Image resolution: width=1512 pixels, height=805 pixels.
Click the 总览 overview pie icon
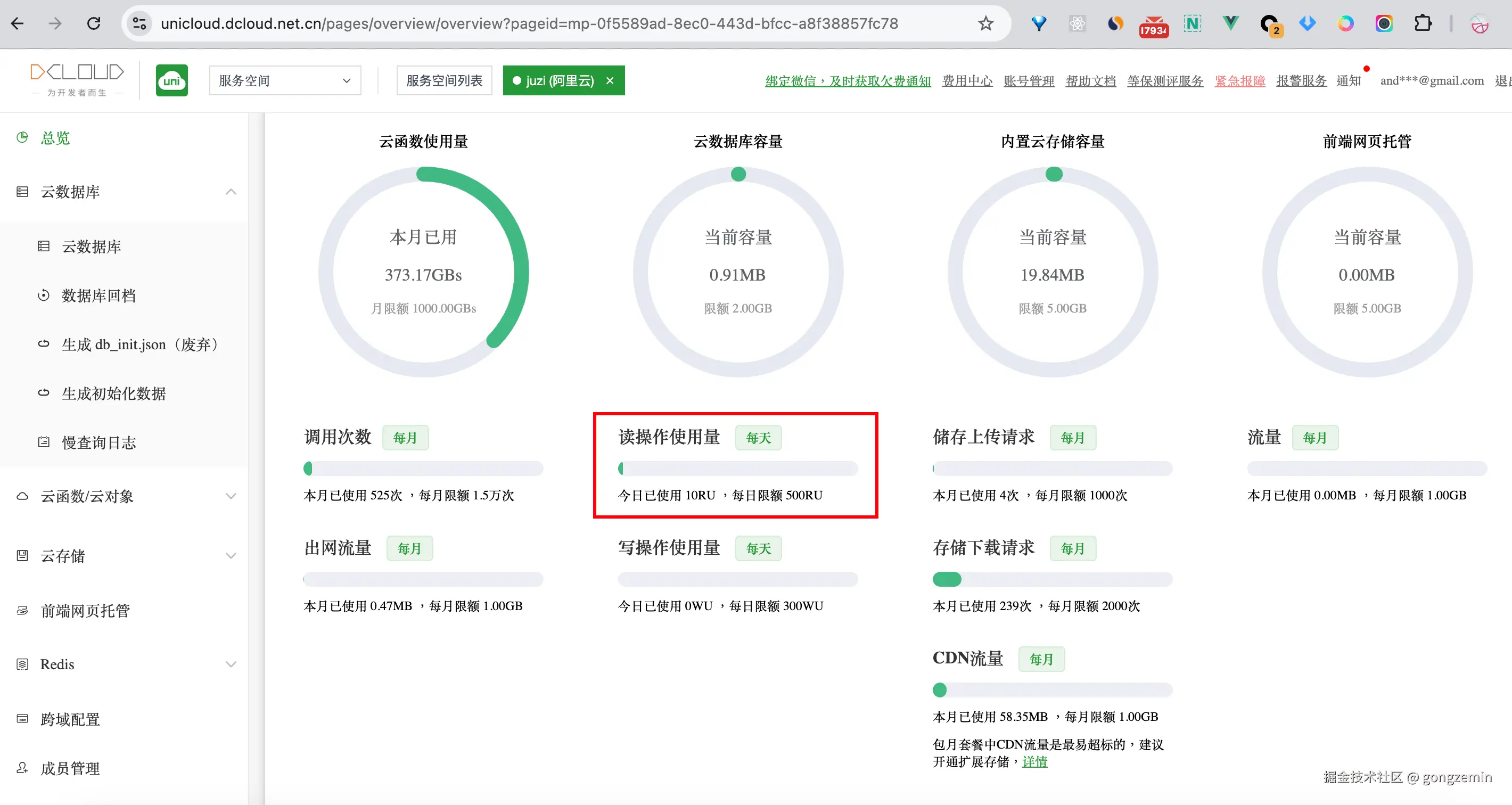(22, 137)
